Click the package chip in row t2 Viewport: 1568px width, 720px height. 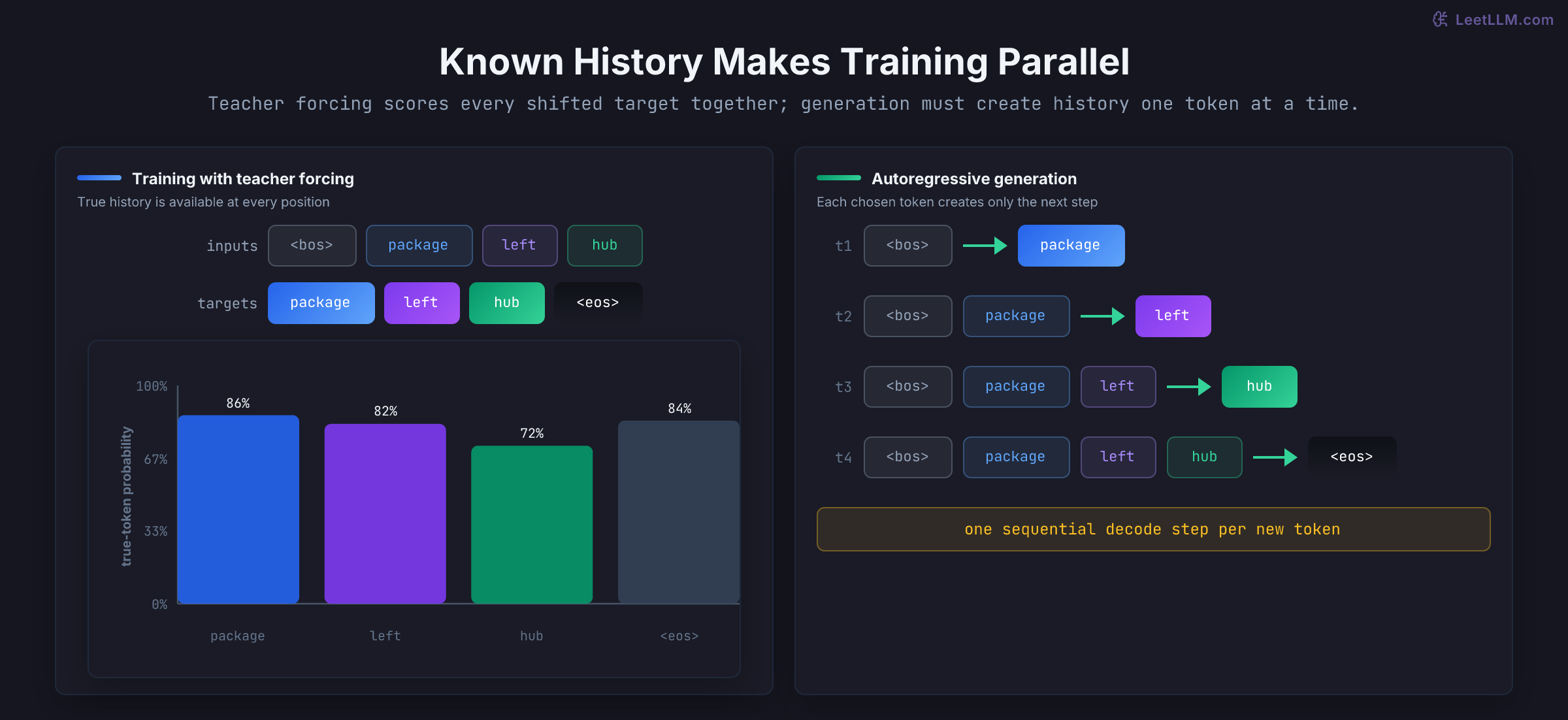1017,316
